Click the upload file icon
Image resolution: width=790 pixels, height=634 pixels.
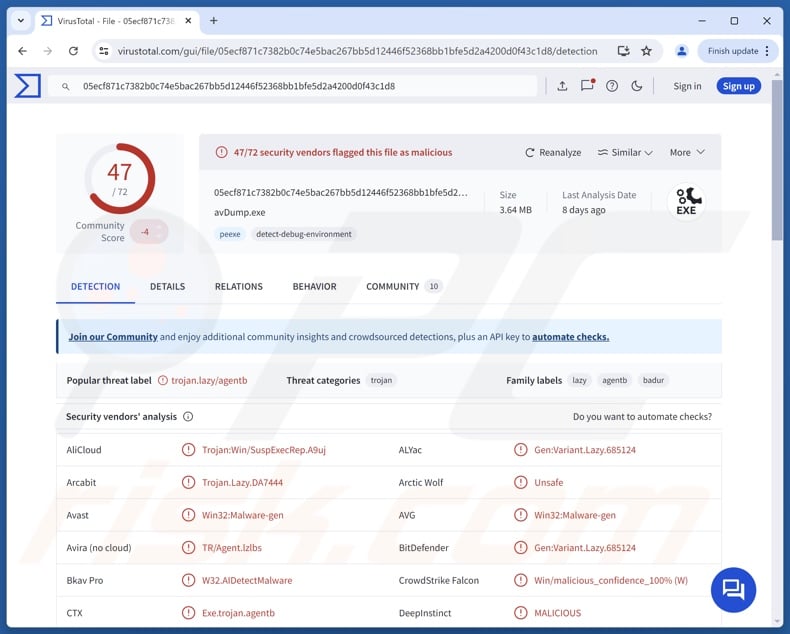[x=562, y=86]
